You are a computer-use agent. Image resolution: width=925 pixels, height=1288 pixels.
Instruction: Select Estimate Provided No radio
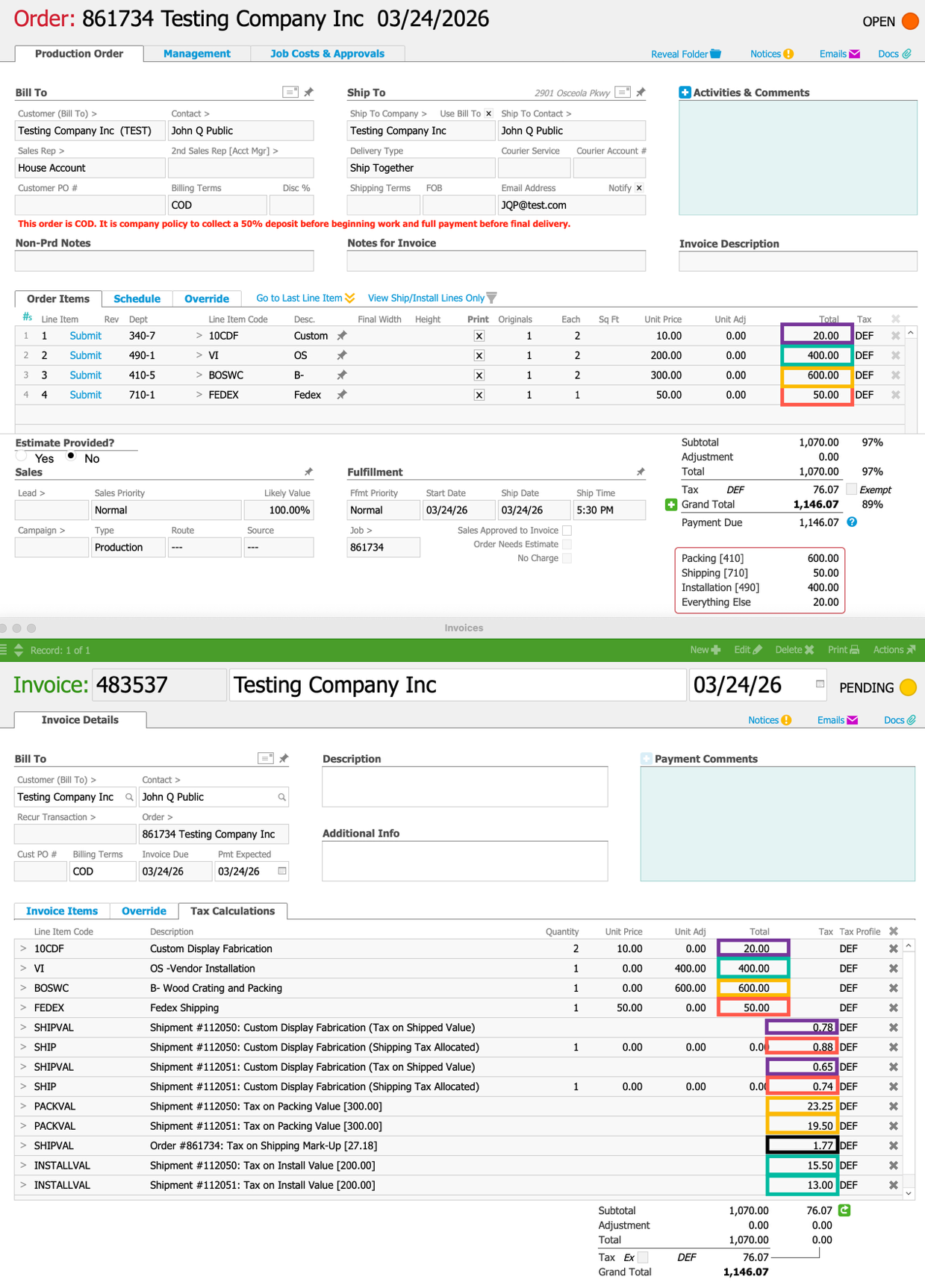(x=71, y=456)
